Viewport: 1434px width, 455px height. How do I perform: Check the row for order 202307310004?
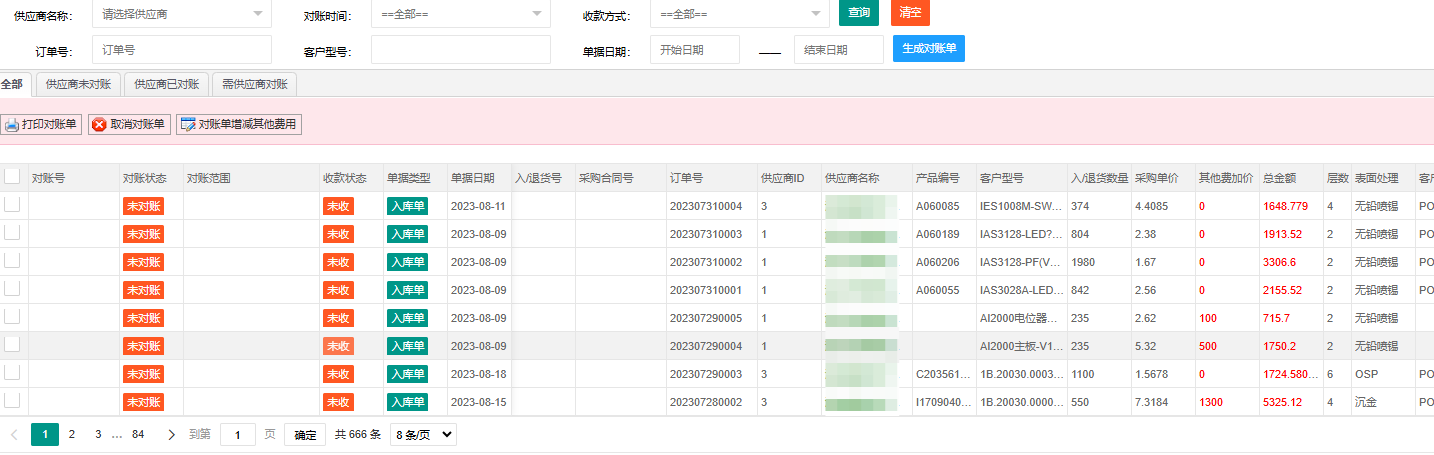coord(12,204)
